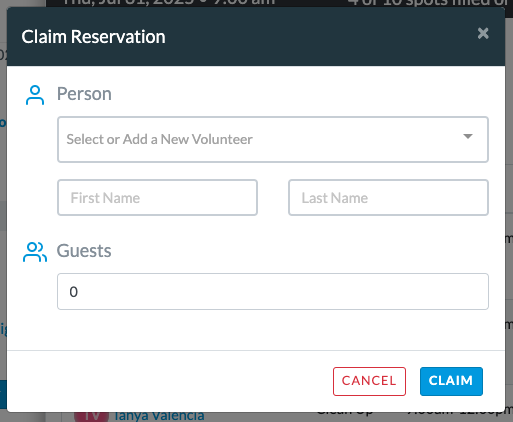This screenshot has height=422, width=513.
Task: Focus the Last Name field
Action: tap(388, 198)
